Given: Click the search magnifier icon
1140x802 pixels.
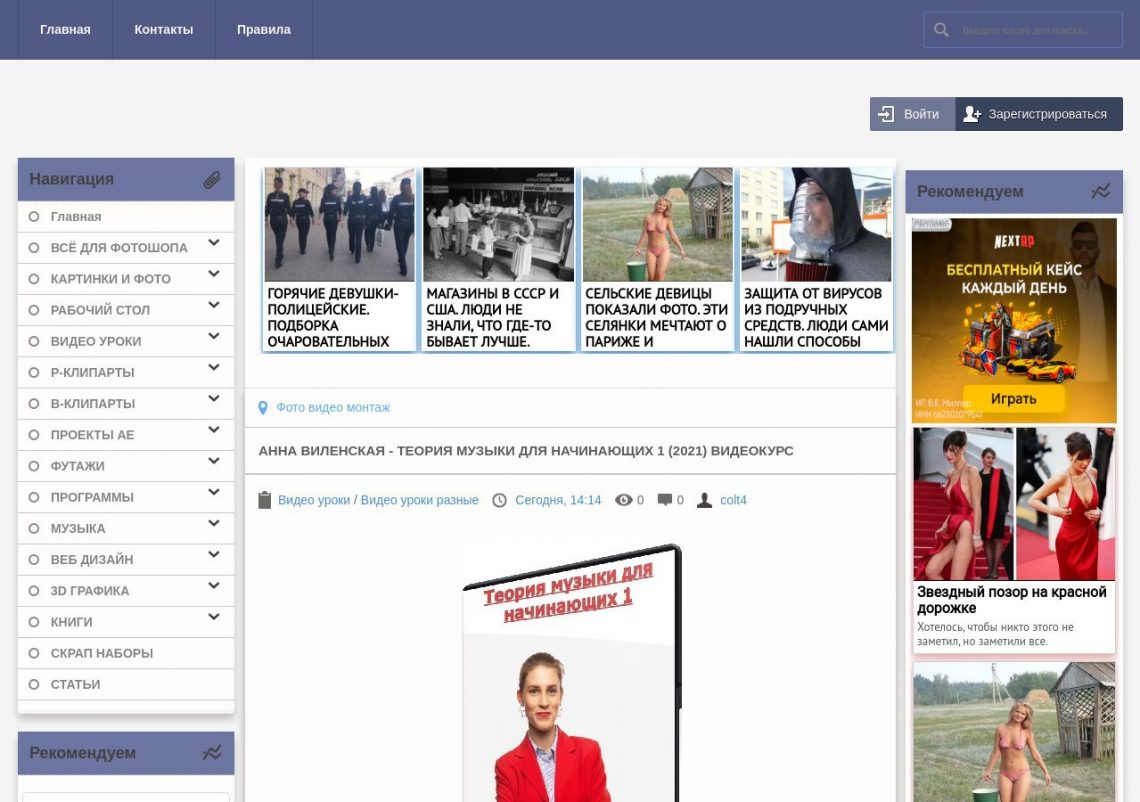Looking at the screenshot, I should [941, 30].
